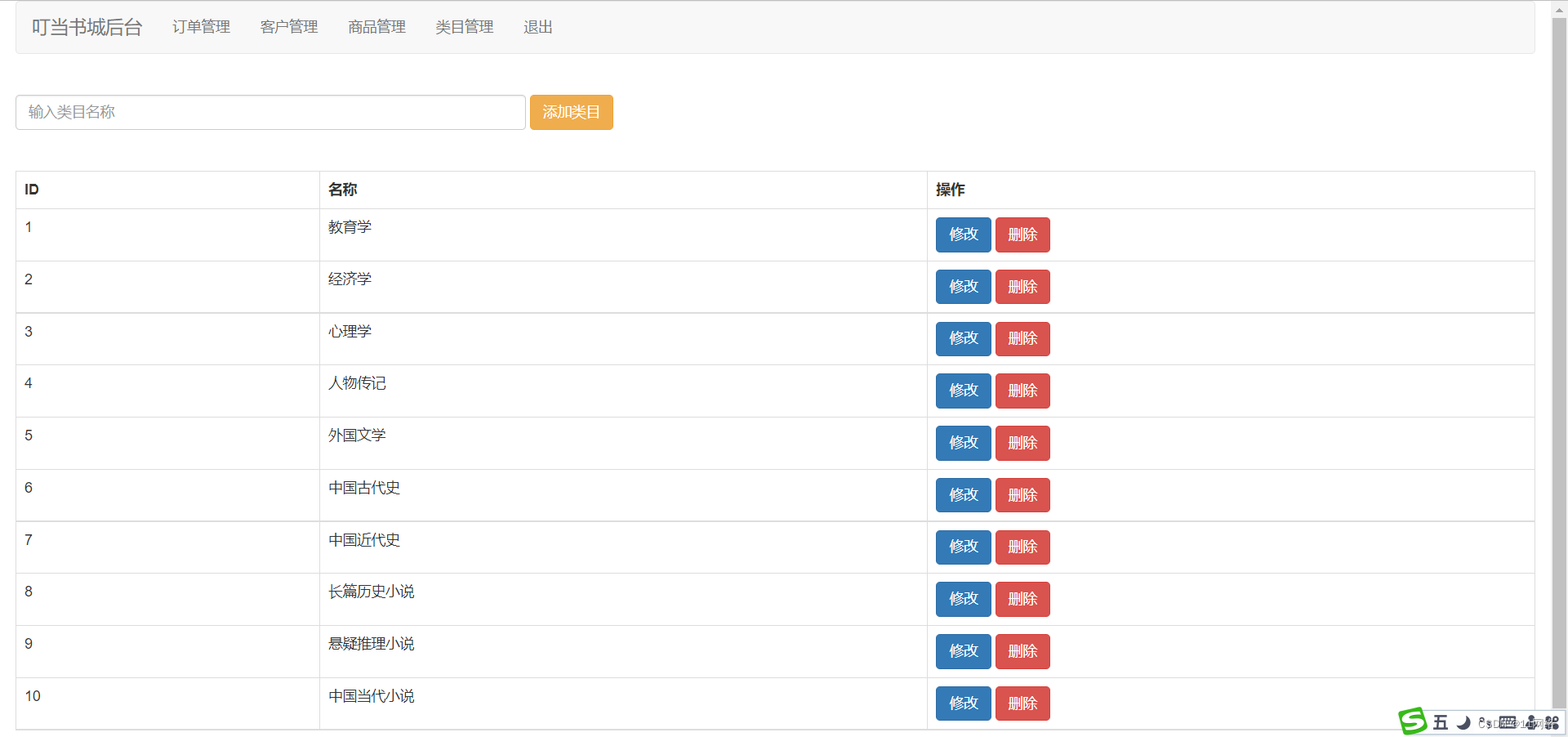Screen dimensions: 1568x737
Task: Click 修改 for 教育学
Action: tap(964, 234)
